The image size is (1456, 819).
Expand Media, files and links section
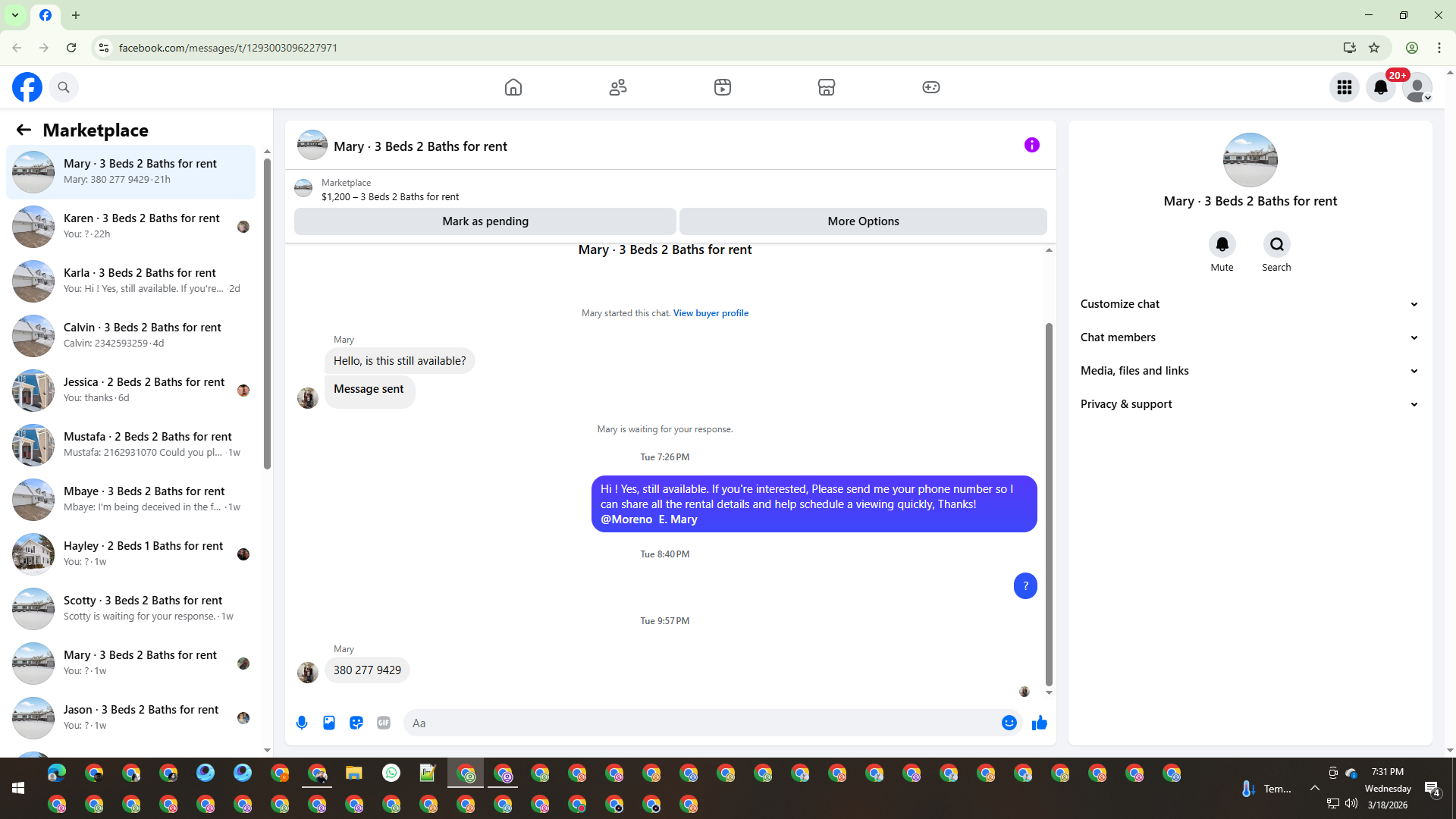tap(1250, 371)
